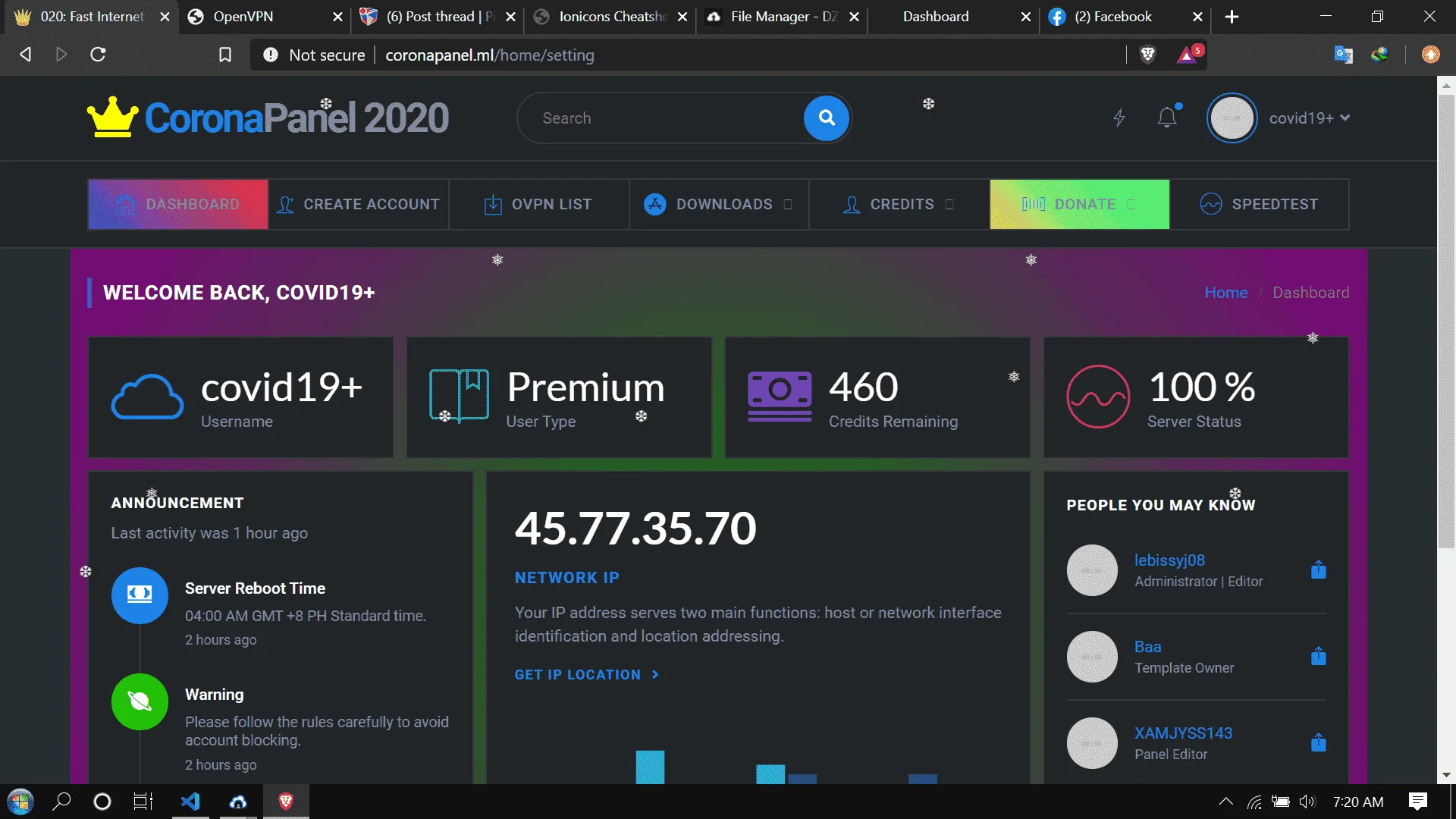Click the Not secure site warning
Screen dimensions: 1456x819
[x=315, y=55]
